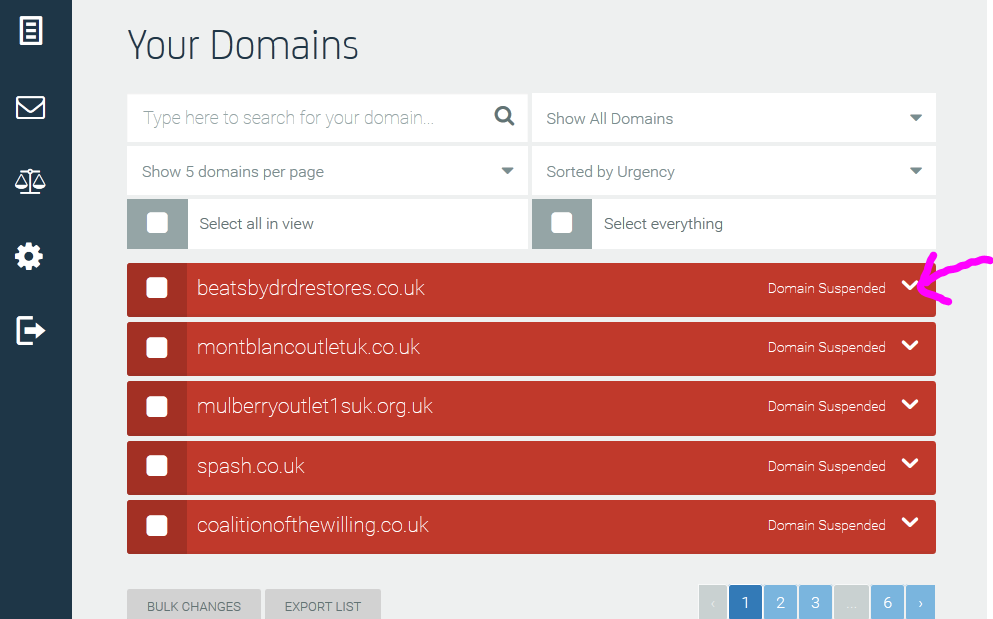Screen dimensions: 993x619
Task: Click the pagination ellipsis button
Action: point(851,603)
